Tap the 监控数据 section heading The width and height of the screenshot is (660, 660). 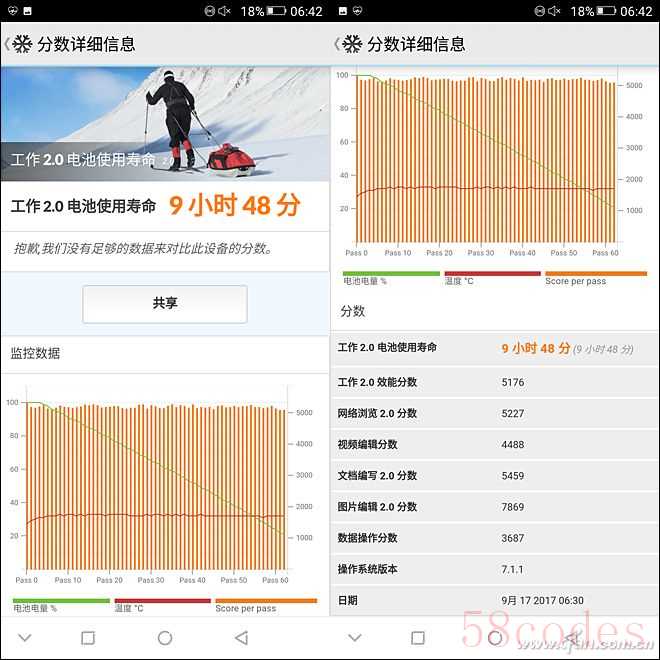[35, 353]
